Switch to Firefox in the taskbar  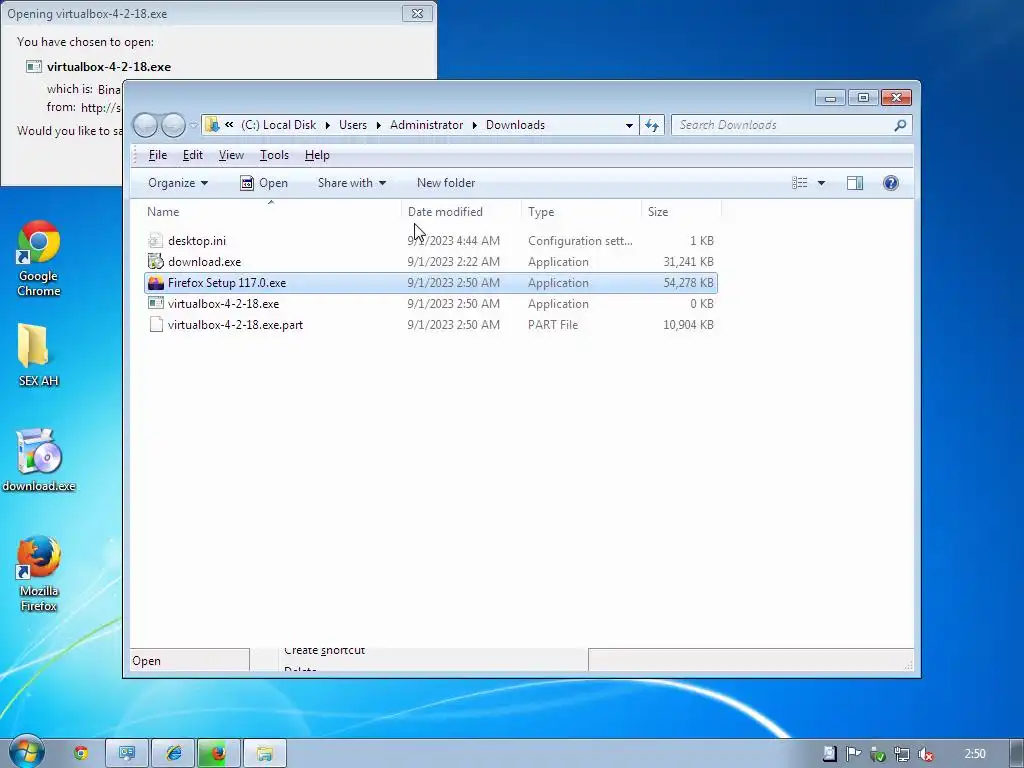click(x=219, y=753)
